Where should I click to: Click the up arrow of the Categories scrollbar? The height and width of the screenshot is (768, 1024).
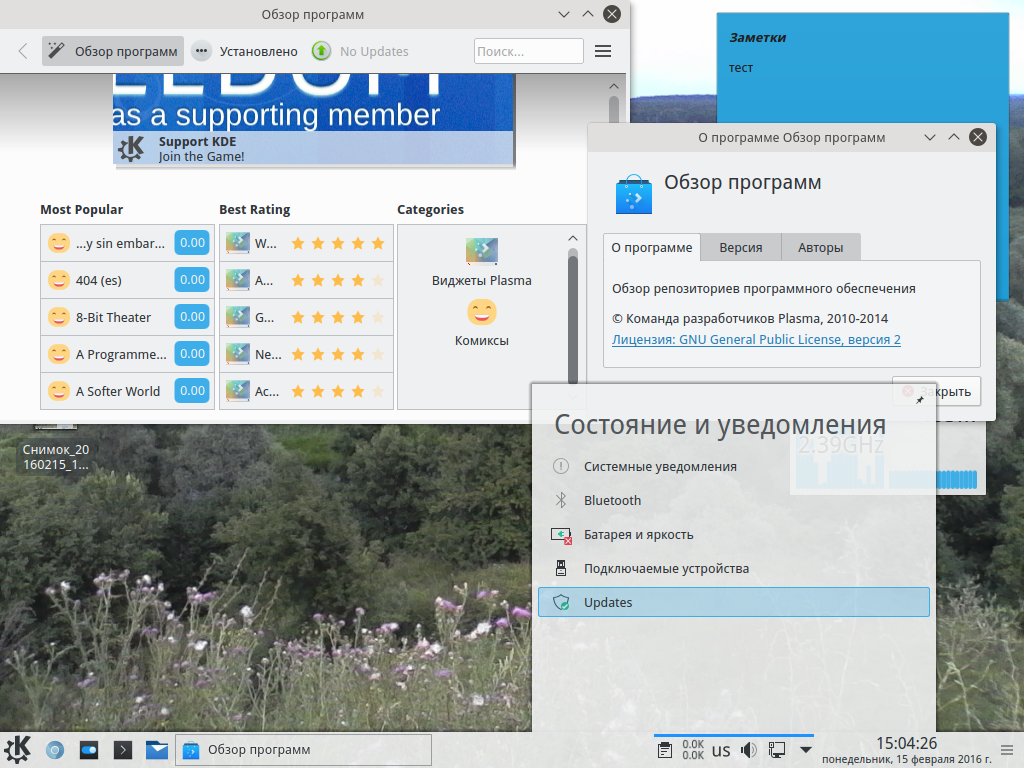click(573, 238)
